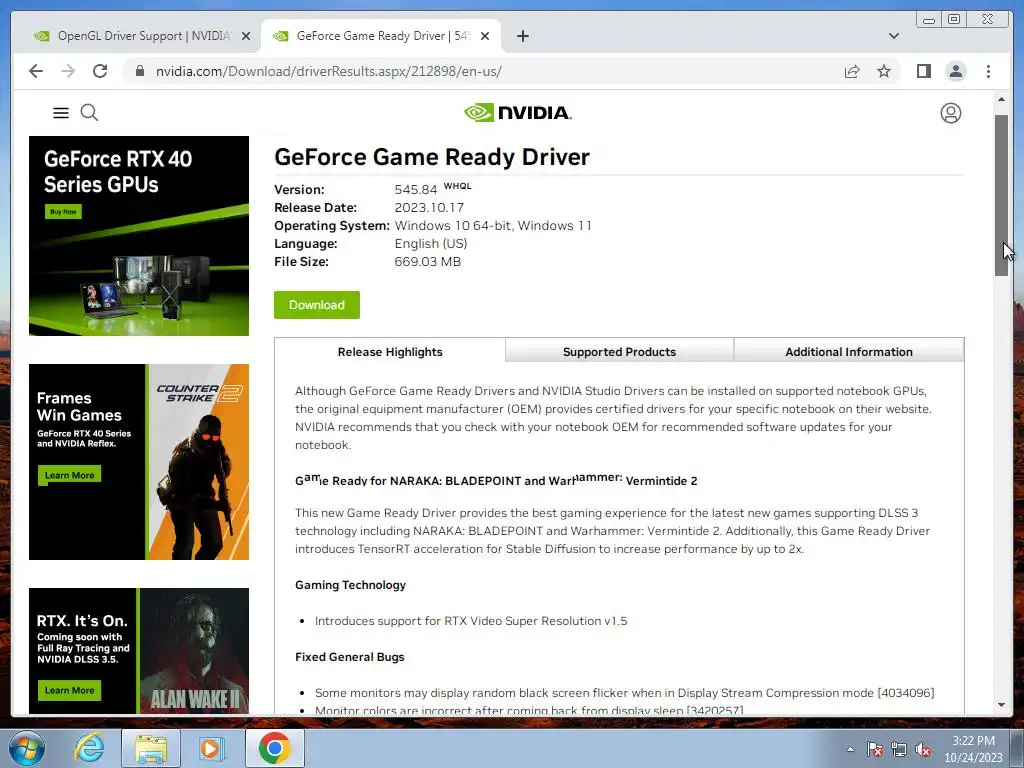
Task: Click GeForce Game Ready Driver heading
Action: coord(432,157)
